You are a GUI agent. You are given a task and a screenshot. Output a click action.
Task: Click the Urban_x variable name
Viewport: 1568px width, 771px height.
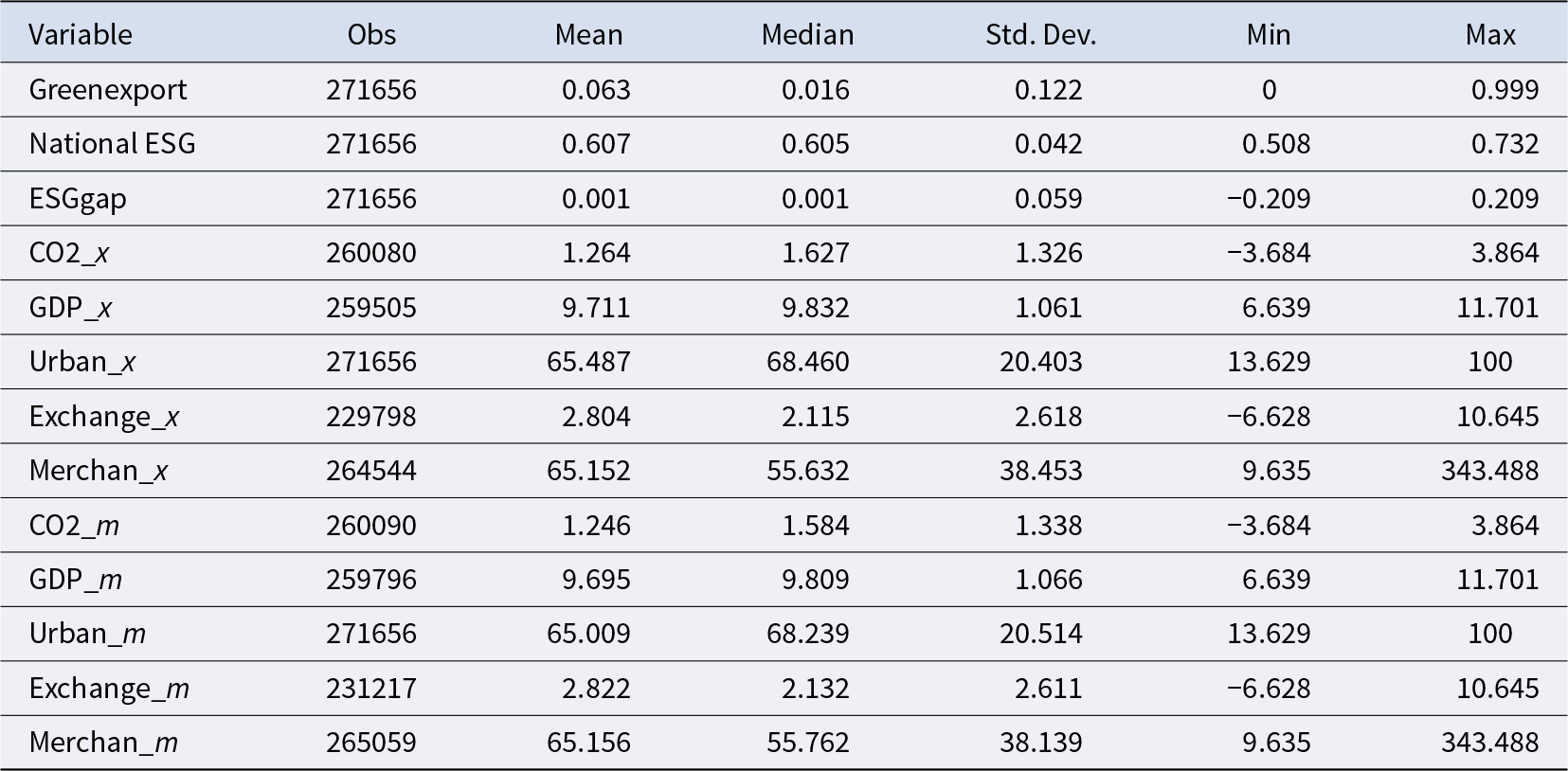pos(82,362)
